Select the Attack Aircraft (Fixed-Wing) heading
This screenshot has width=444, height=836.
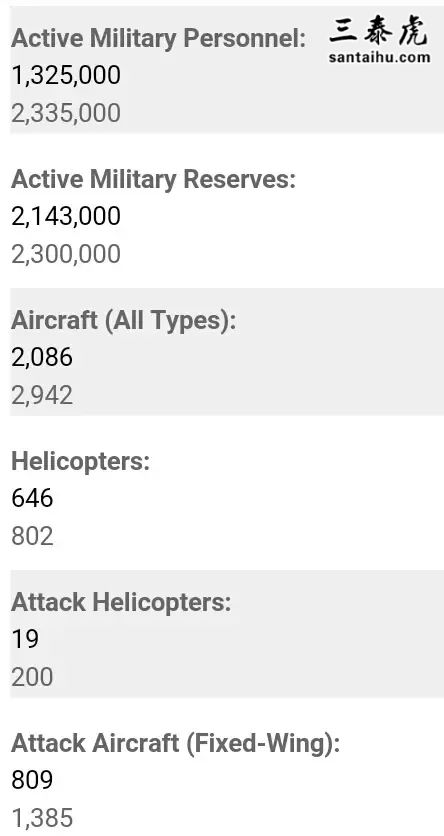click(175, 744)
